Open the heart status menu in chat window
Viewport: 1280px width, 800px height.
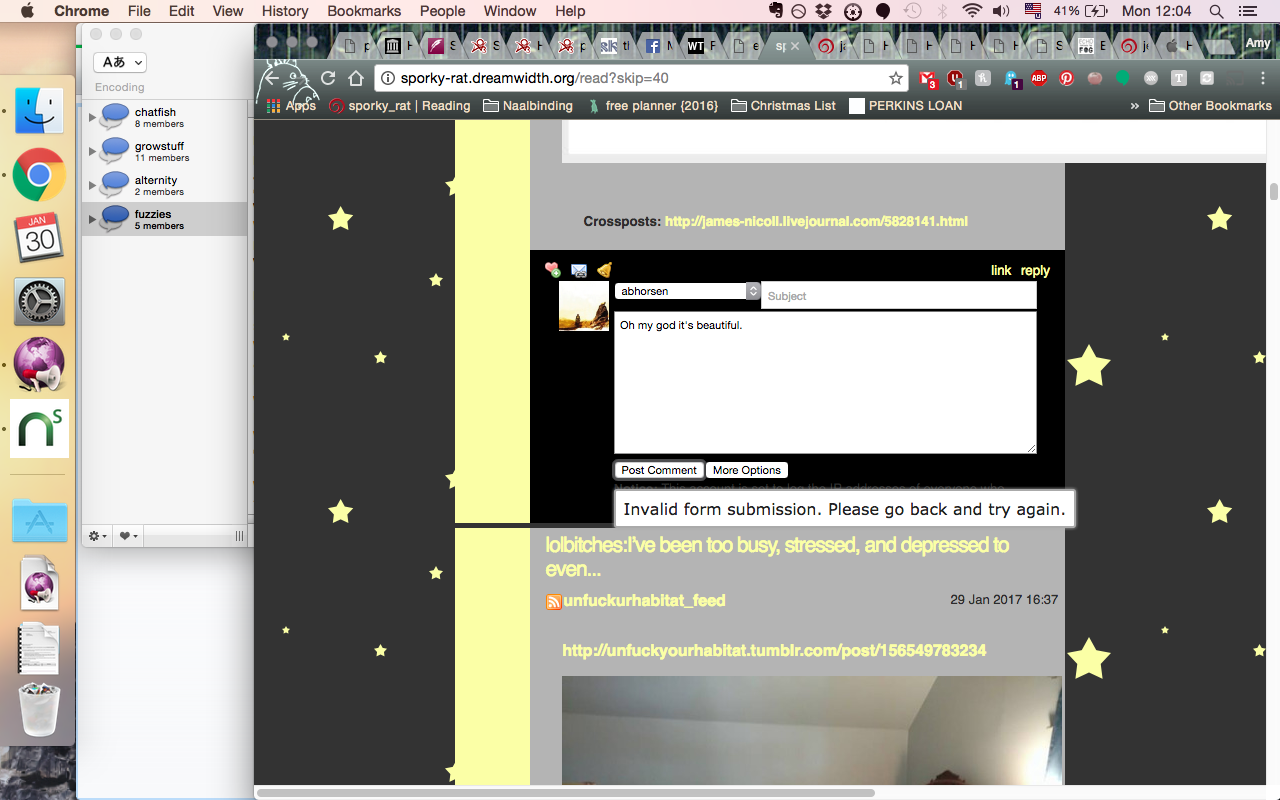(x=129, y=536)
